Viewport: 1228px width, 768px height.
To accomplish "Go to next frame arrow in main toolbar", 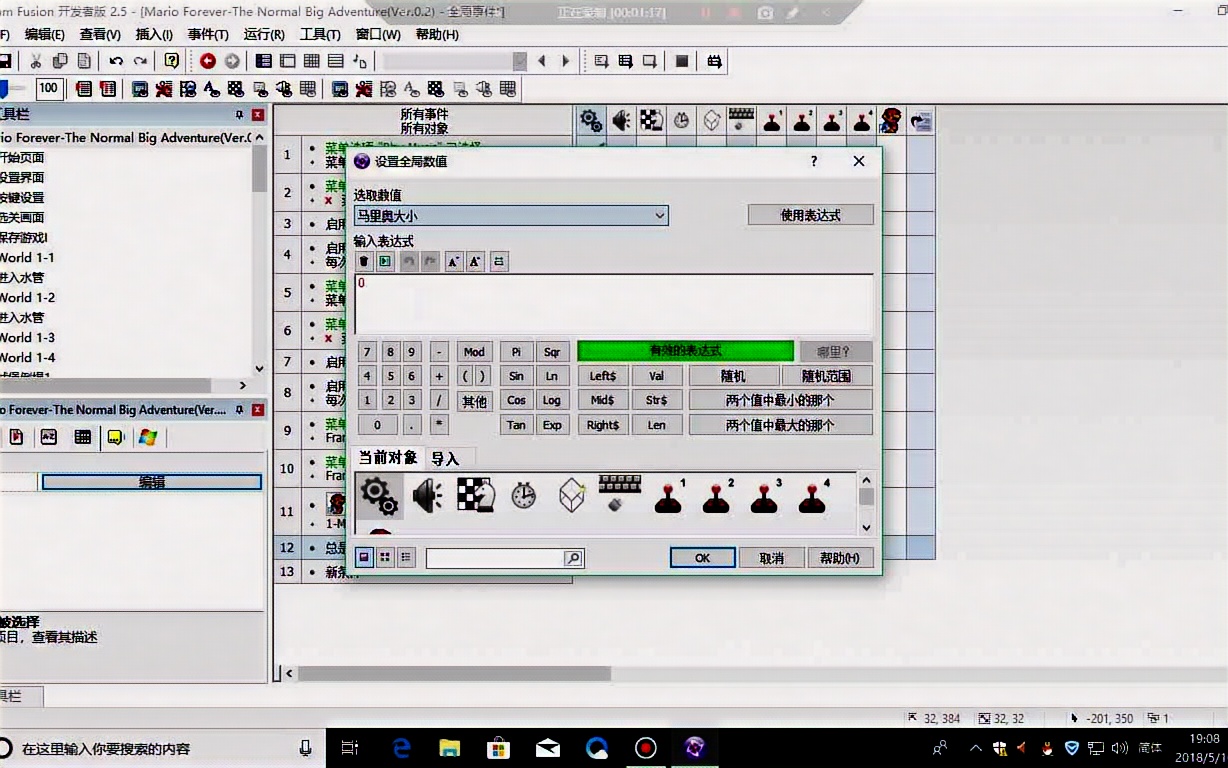I will (565, 61).
